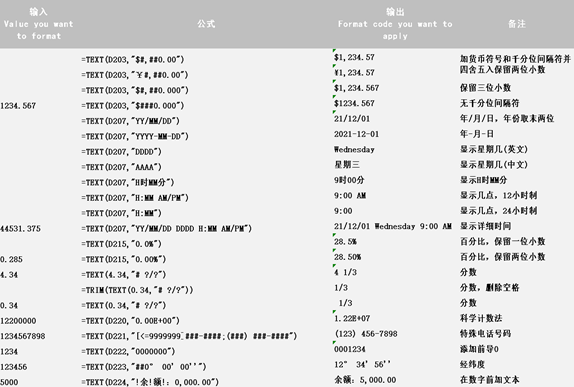Click the formula with plain "H:MM" format

122,213
